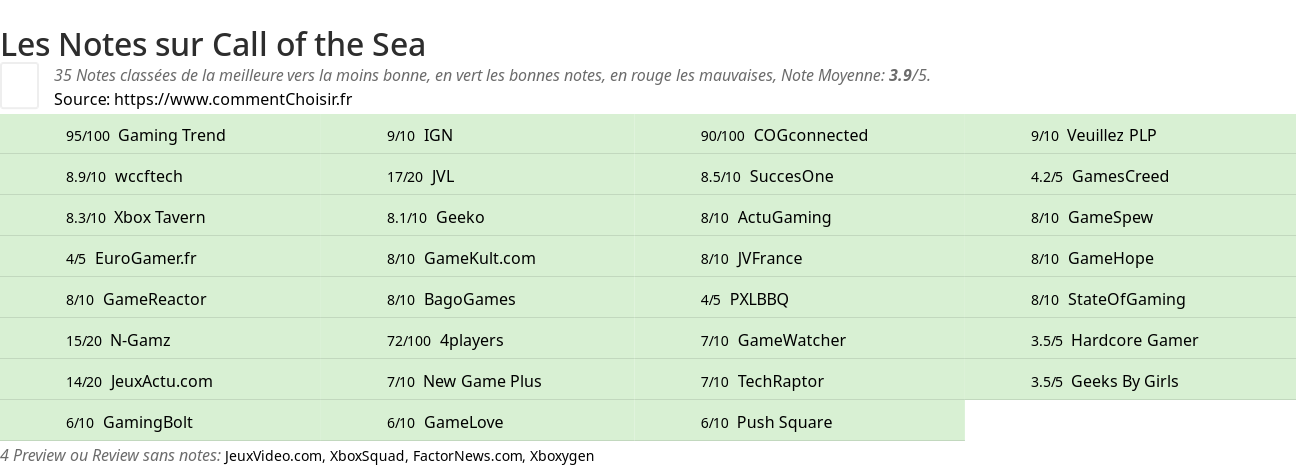1296x466 pixels.
Task: Open the Xboxygen preview link
Action: pyautogui.click(x=562, y=456)
